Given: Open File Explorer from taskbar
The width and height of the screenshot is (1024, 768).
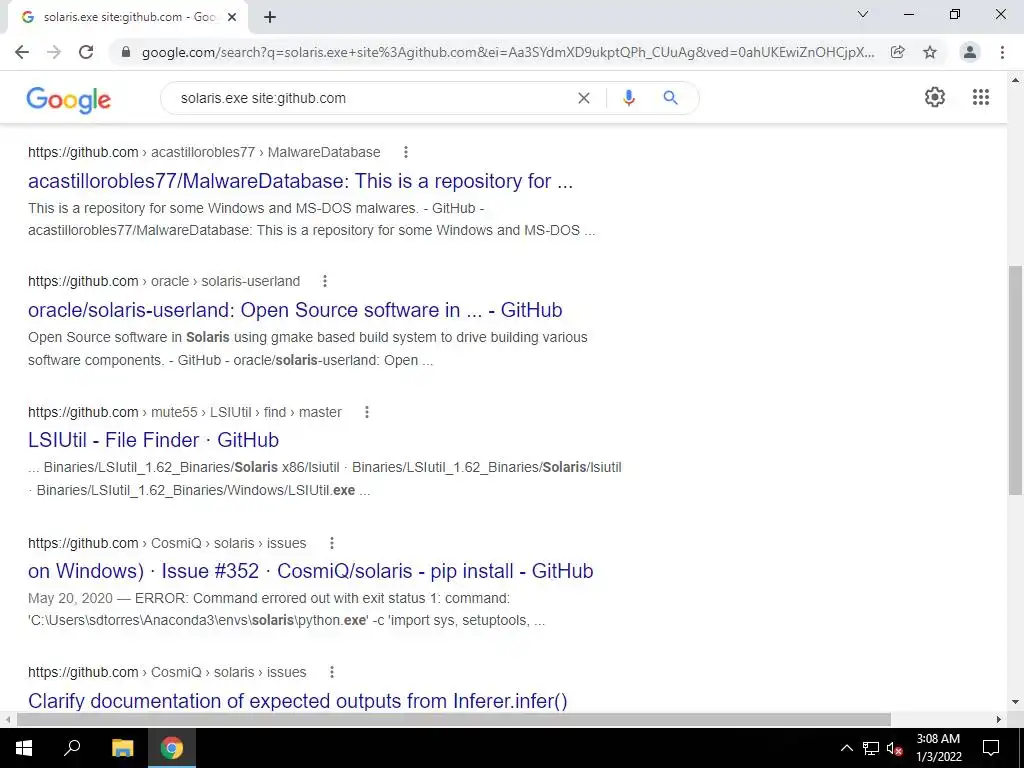Looking at the screenshot, I should coord(122,748).
